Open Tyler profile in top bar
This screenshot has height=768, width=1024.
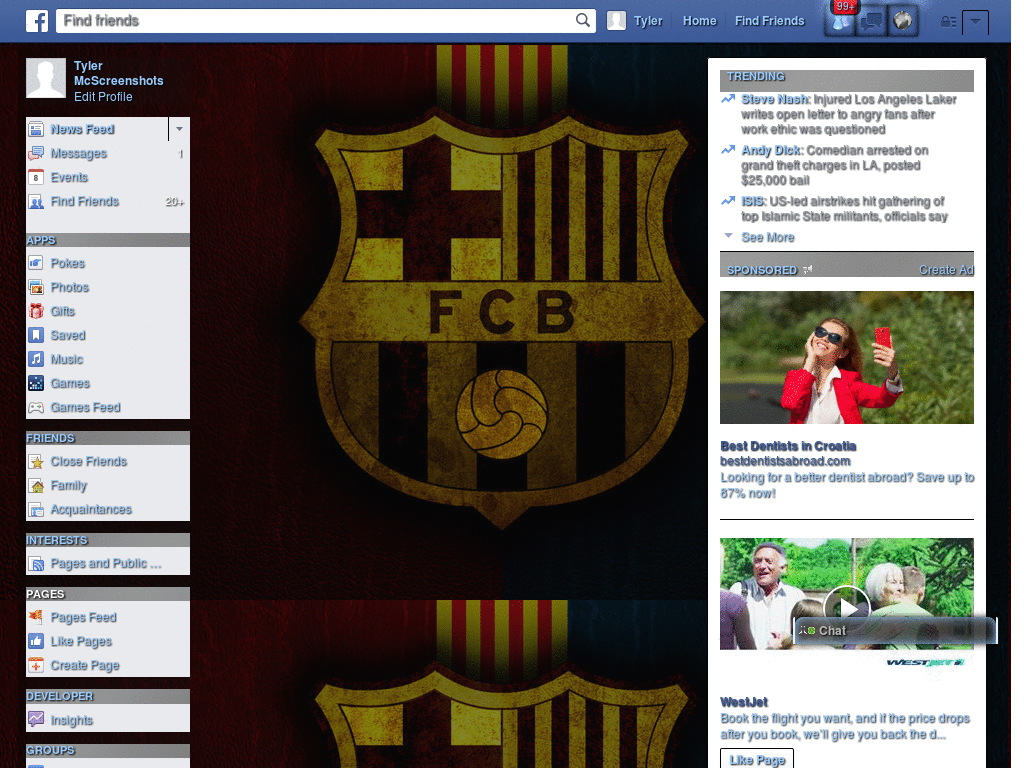(648, 21)
